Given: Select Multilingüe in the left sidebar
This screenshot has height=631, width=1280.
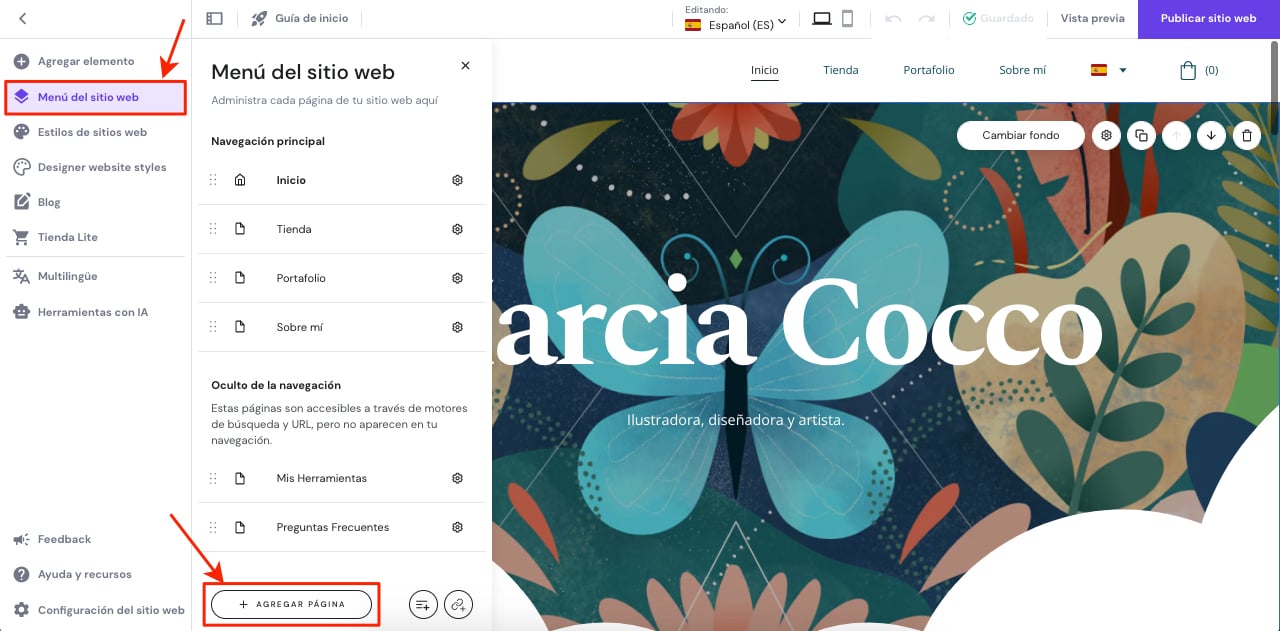Looking at the screenshot, I should coord(67,276).
